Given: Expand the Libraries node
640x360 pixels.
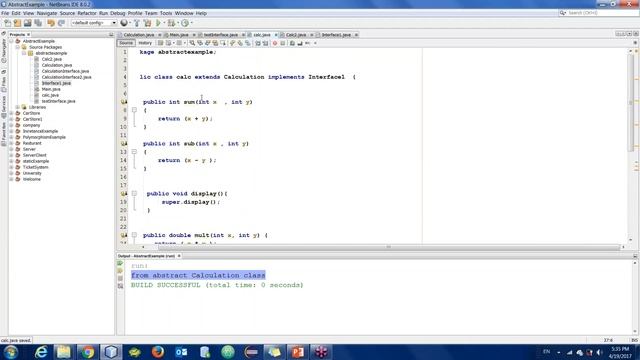Looking at the screenshot, I should tap(18, 107).
